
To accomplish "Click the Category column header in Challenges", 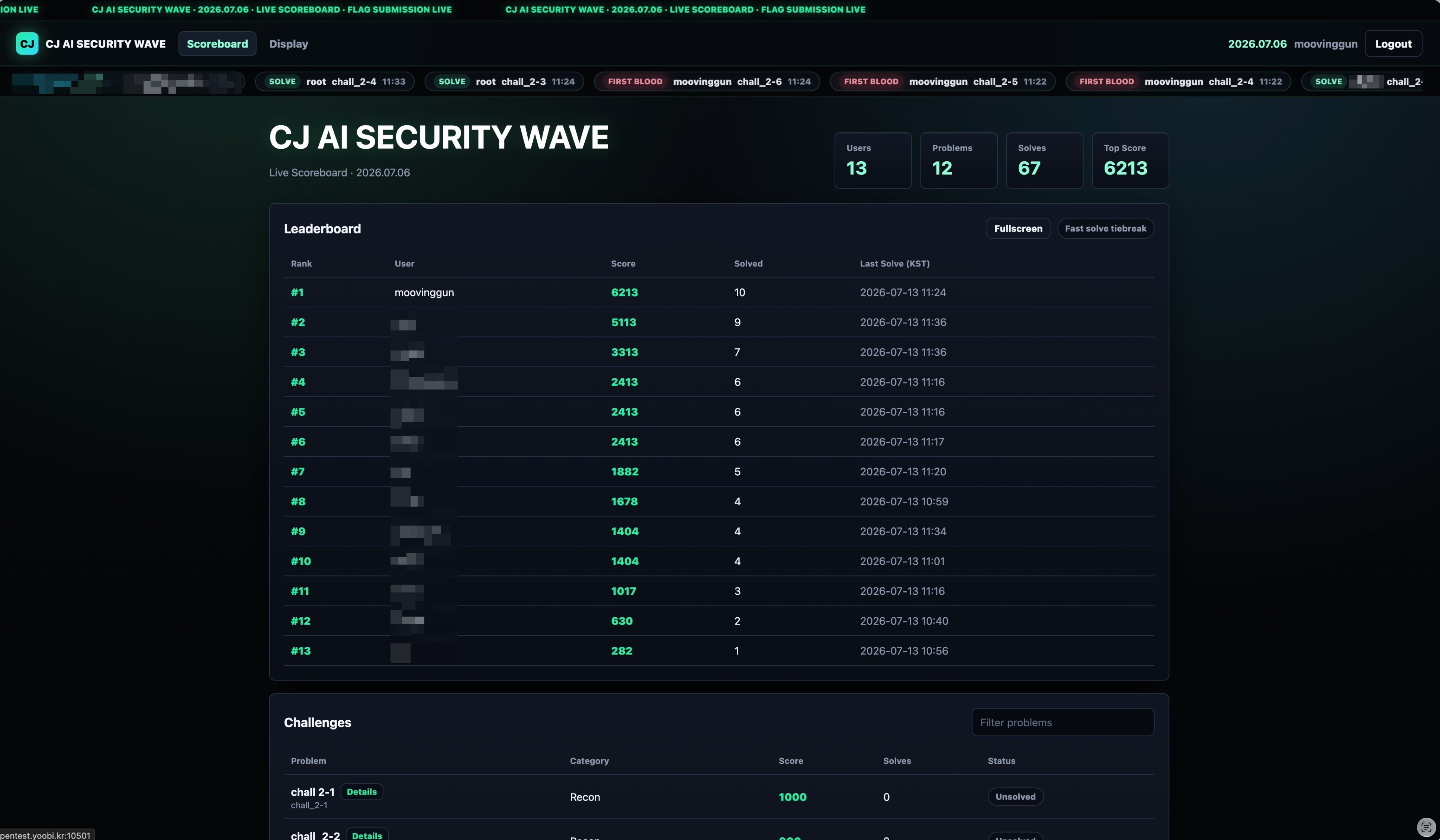I will click(x=589, y=760).
